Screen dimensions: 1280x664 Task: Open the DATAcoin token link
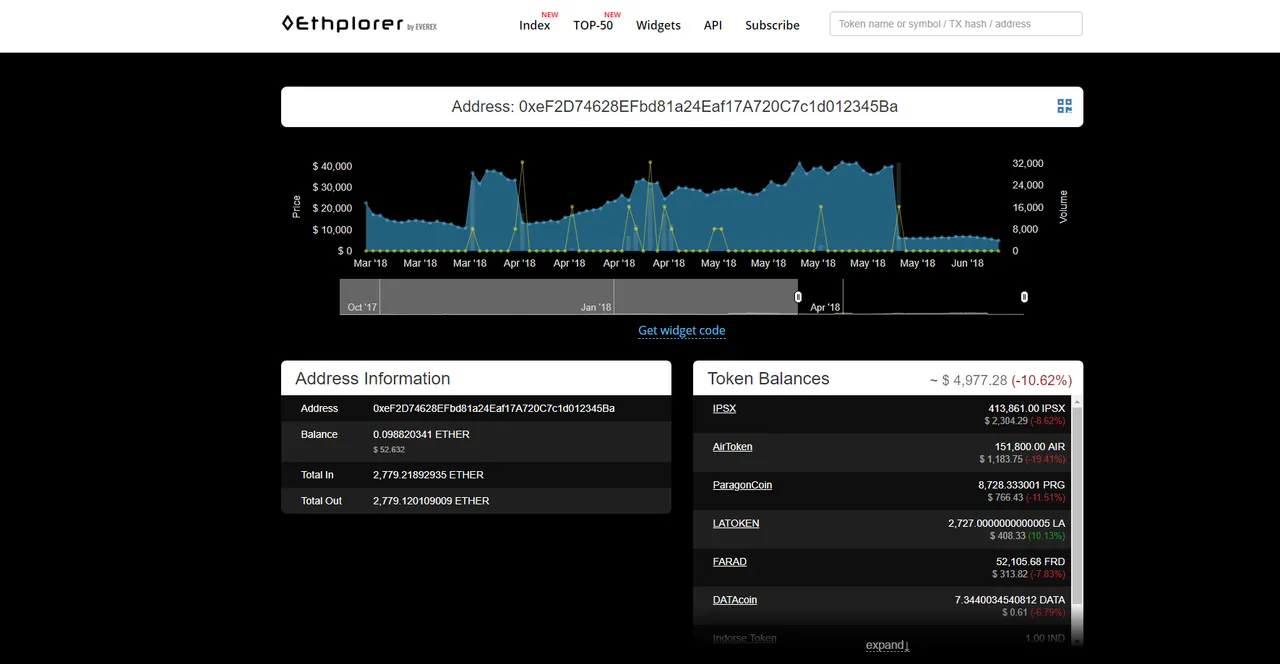(x=735, y=600)
